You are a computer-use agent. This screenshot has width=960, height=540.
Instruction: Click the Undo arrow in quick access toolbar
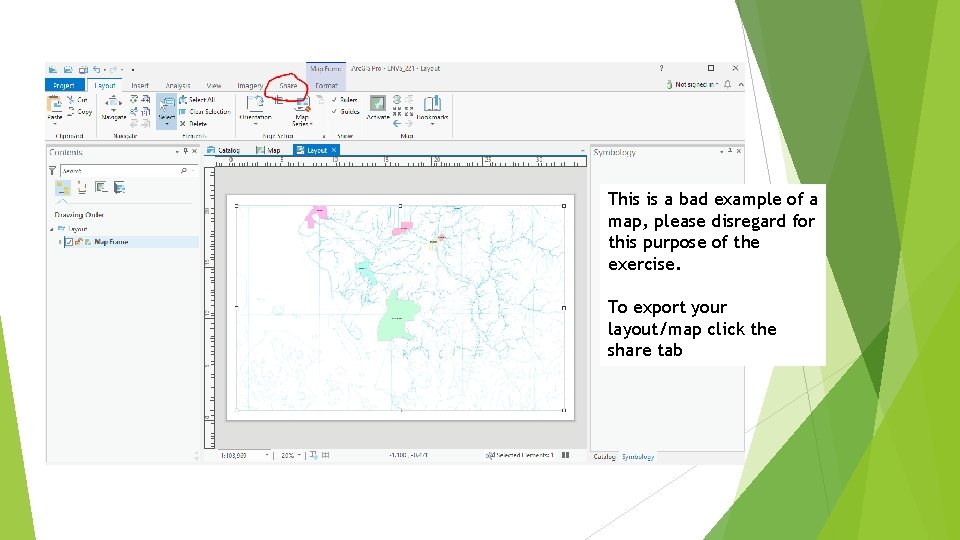click(x=97, y=69)
